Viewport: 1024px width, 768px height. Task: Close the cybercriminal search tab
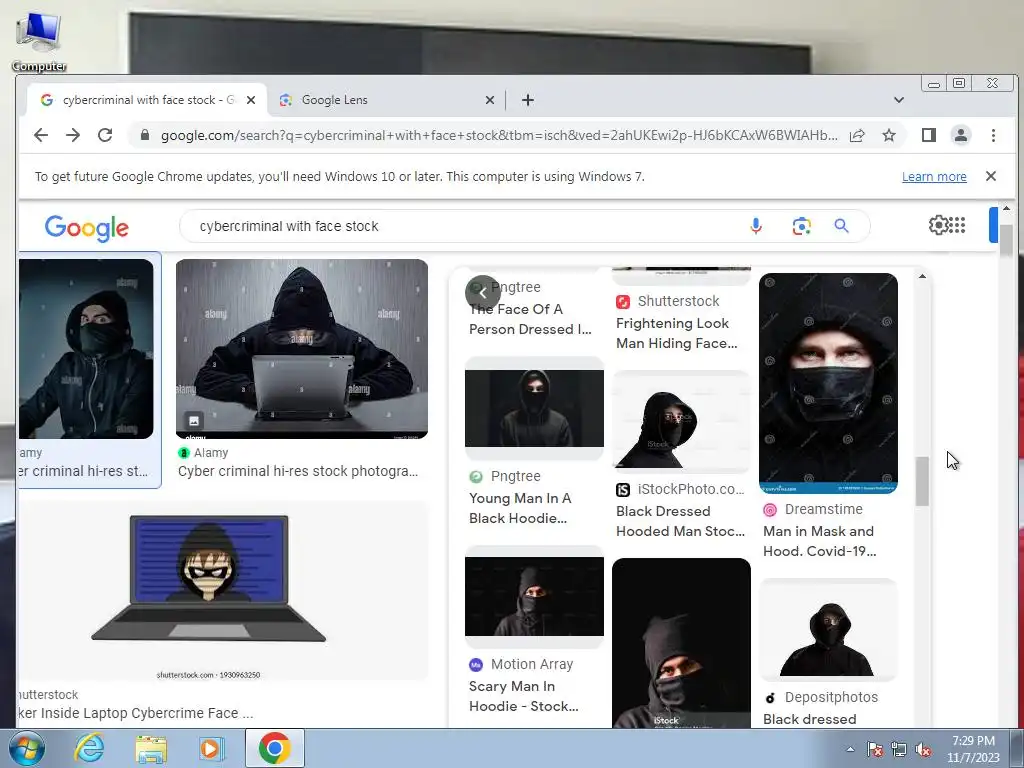[x=251, y=100]
